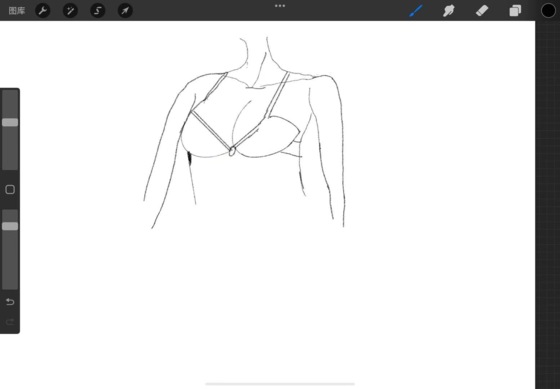Click the bottom of the brush size track

pyautogui.click(x=10, y=165)
